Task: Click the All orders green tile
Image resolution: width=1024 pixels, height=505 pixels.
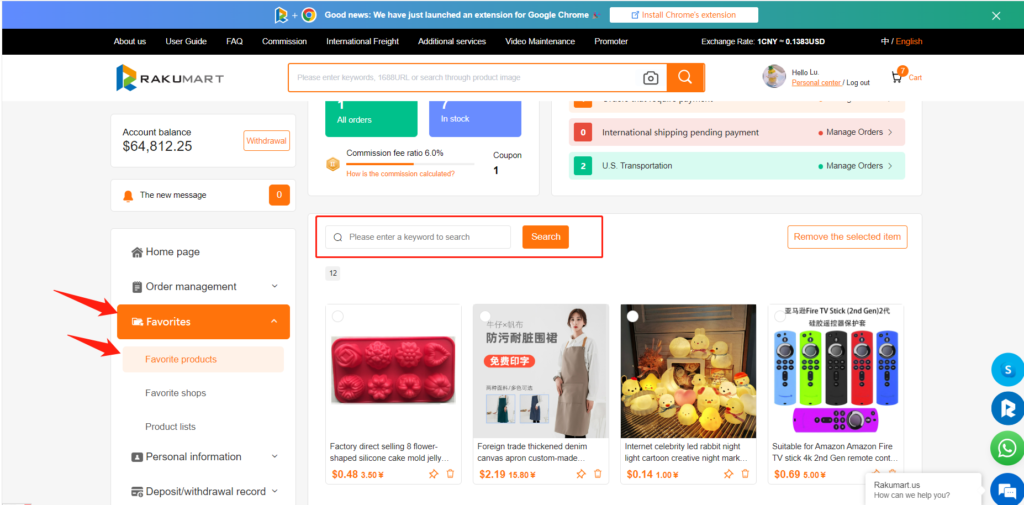Action: pyautogui.click(x=371, y=118)
